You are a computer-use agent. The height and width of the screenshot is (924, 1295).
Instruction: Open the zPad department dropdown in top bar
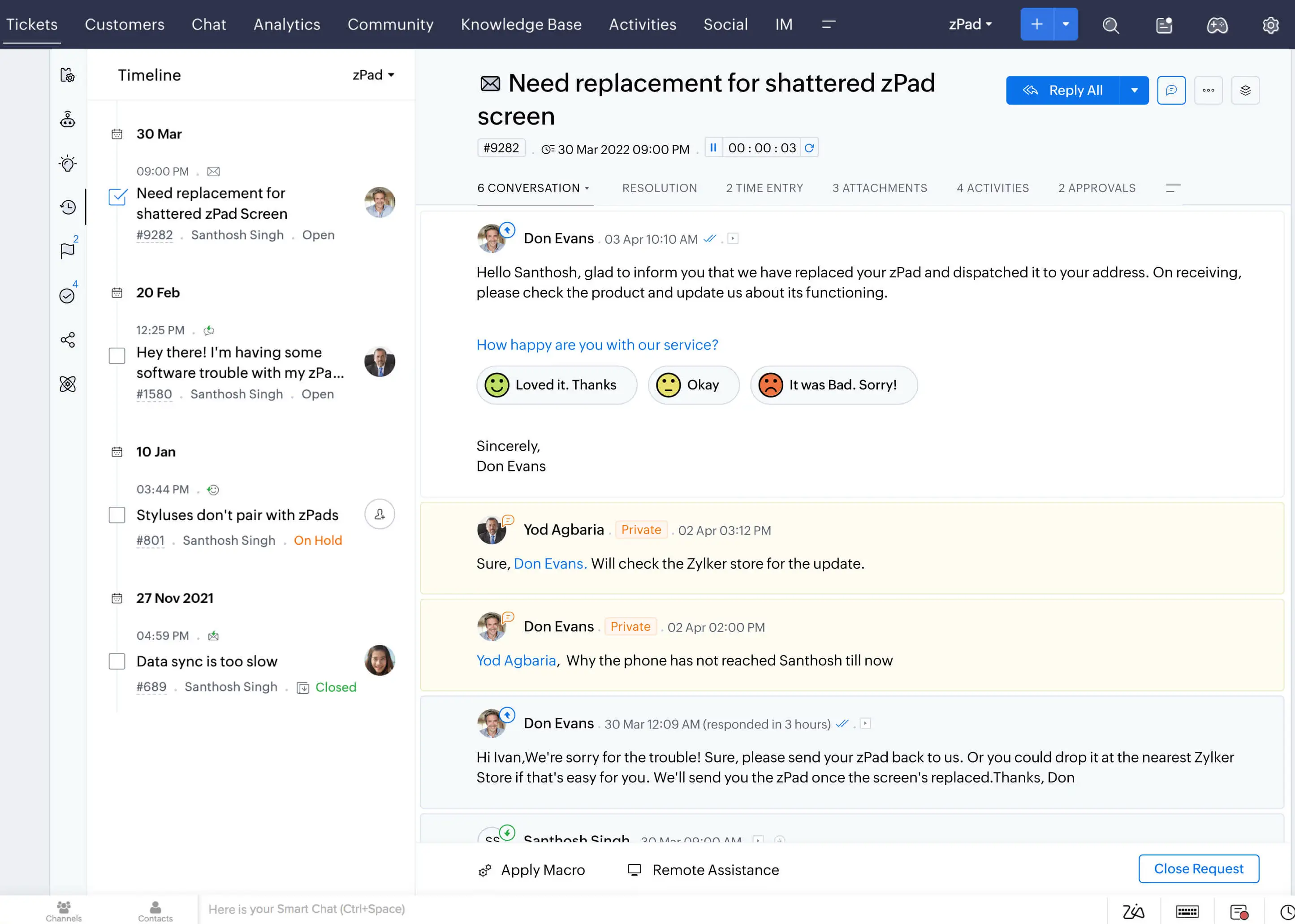click(x=970, y=25)
